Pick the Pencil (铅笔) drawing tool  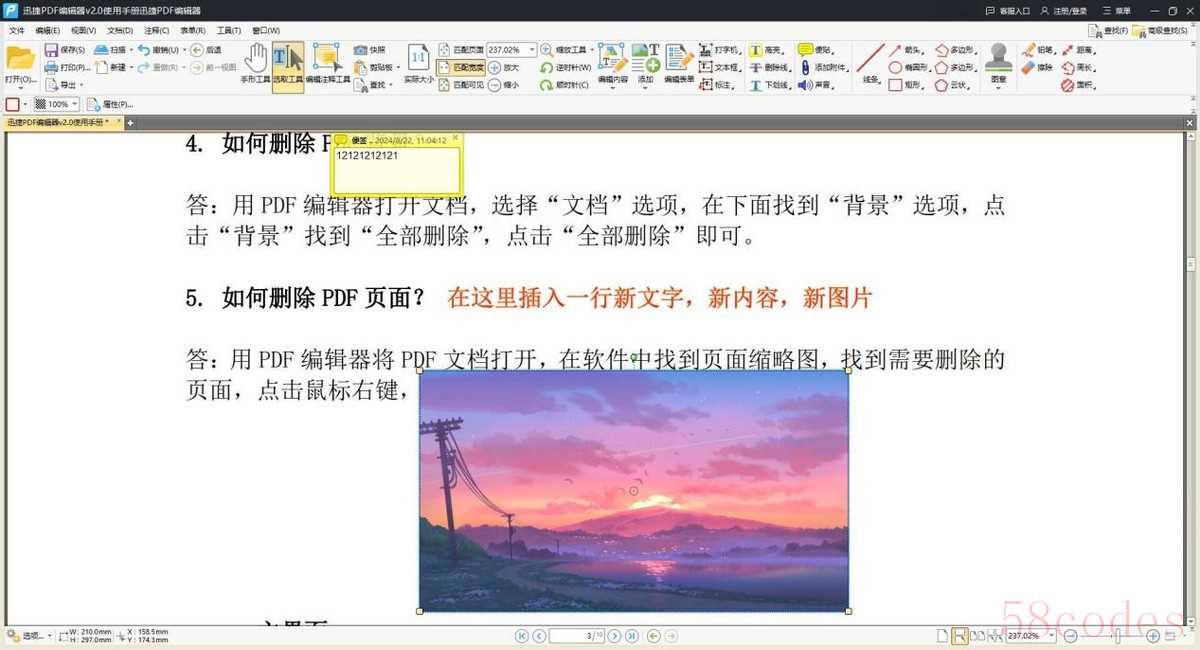[1029, 49]
